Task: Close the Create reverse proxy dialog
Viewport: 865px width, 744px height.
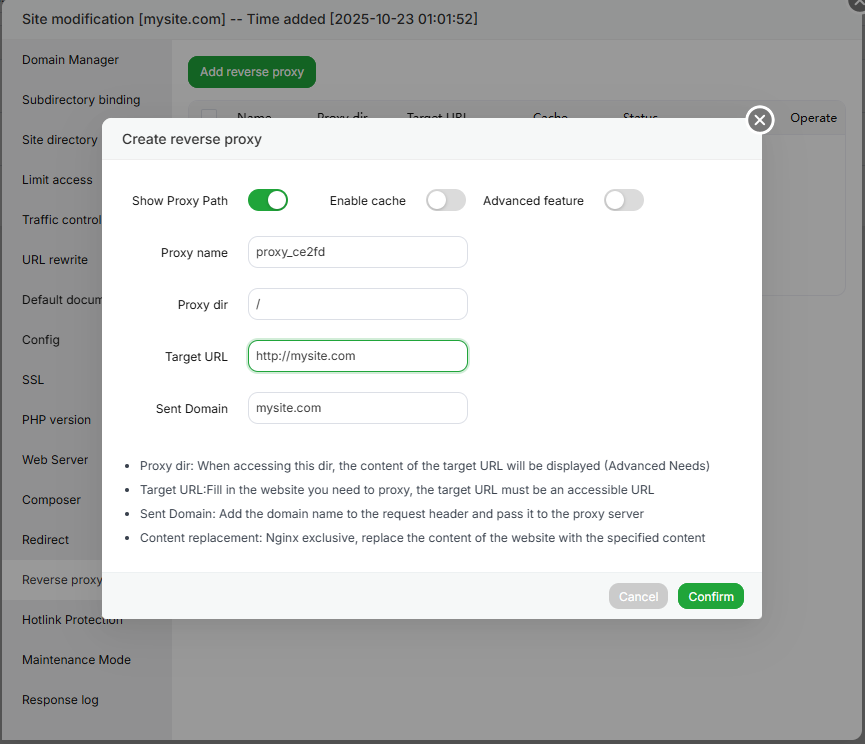Action: (760, 120)
